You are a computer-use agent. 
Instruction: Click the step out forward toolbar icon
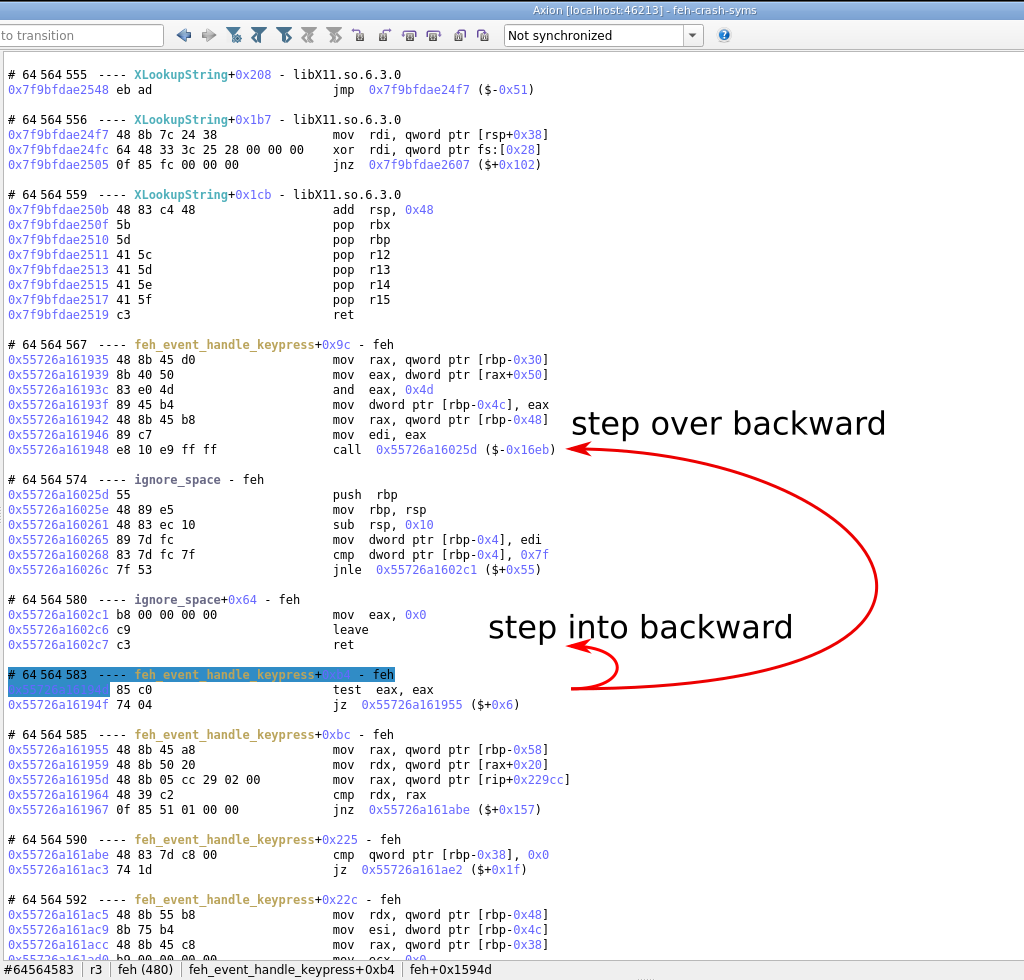click(x=483, y=35)
